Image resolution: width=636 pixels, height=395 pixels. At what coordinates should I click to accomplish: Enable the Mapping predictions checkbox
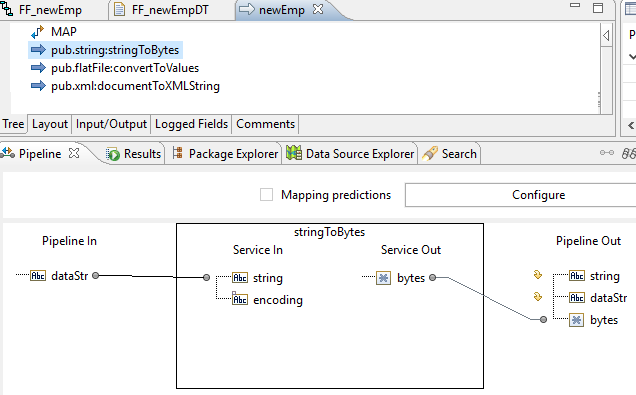tap(266, 195)
